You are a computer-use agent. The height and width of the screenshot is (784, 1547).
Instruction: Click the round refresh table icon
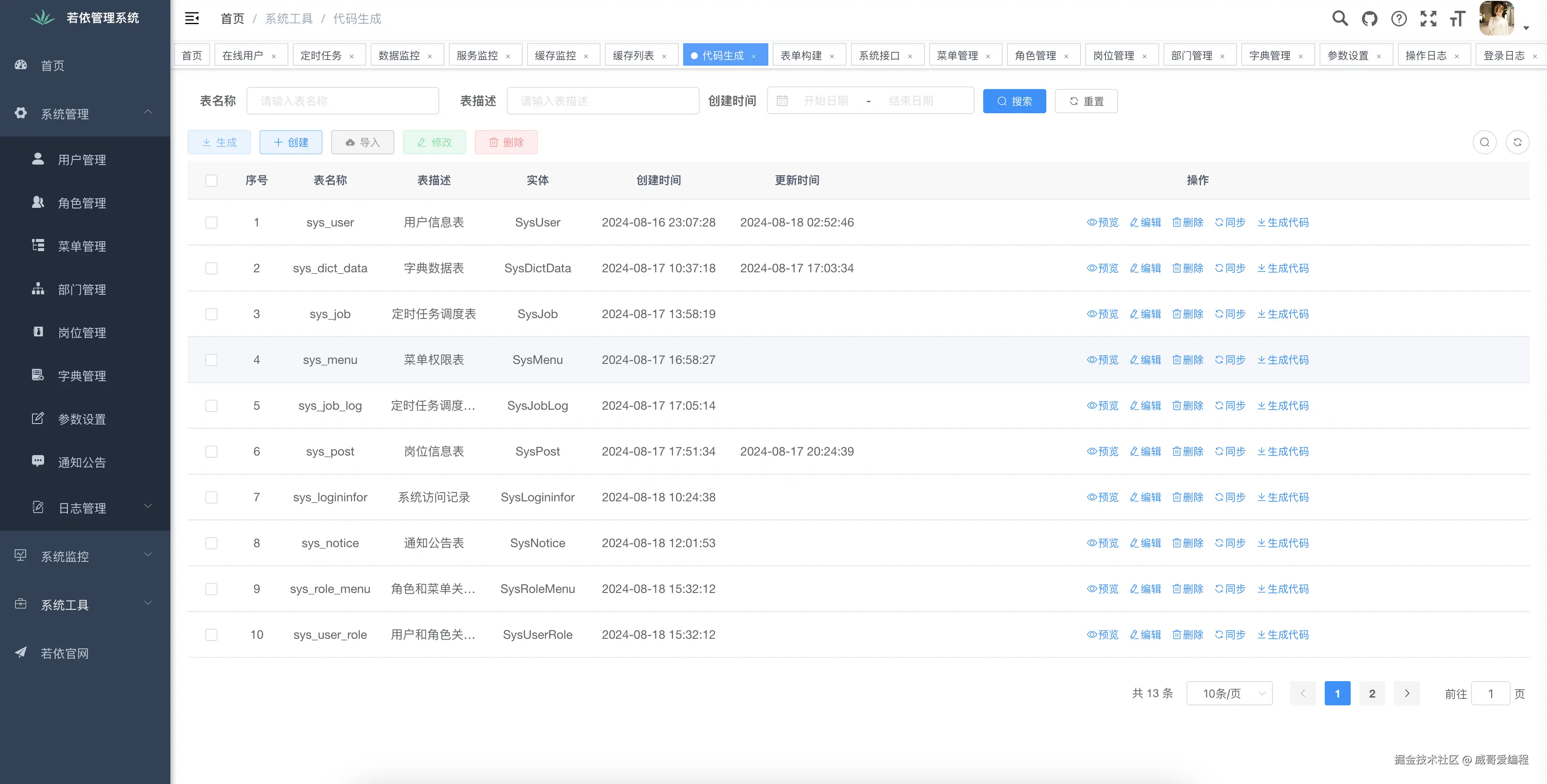(1517, 142)
